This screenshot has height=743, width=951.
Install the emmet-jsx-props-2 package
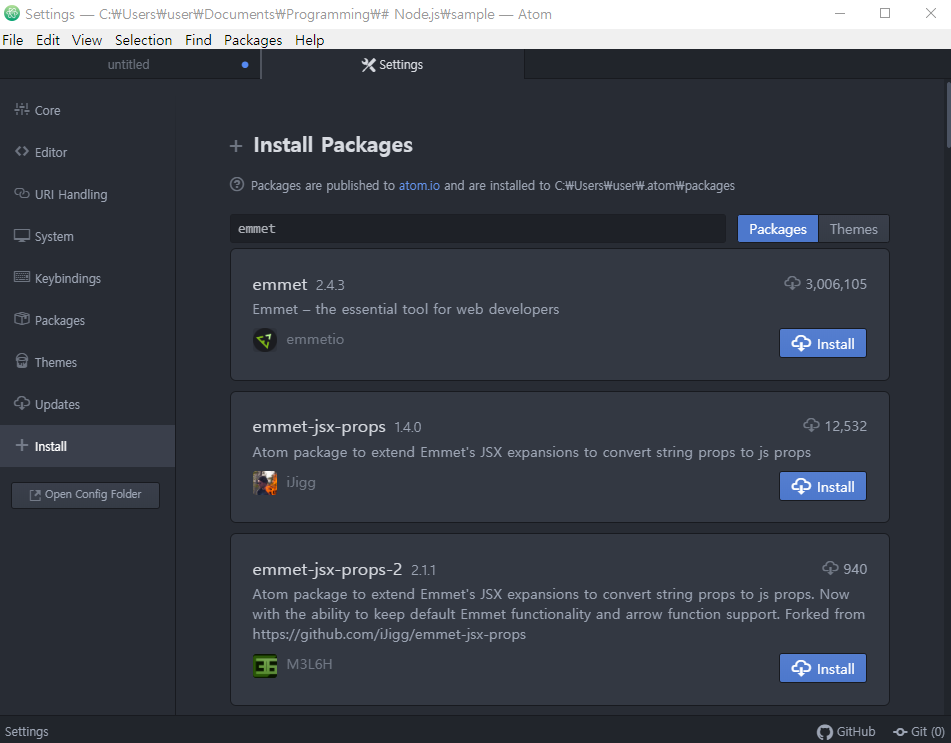[822, 668]
